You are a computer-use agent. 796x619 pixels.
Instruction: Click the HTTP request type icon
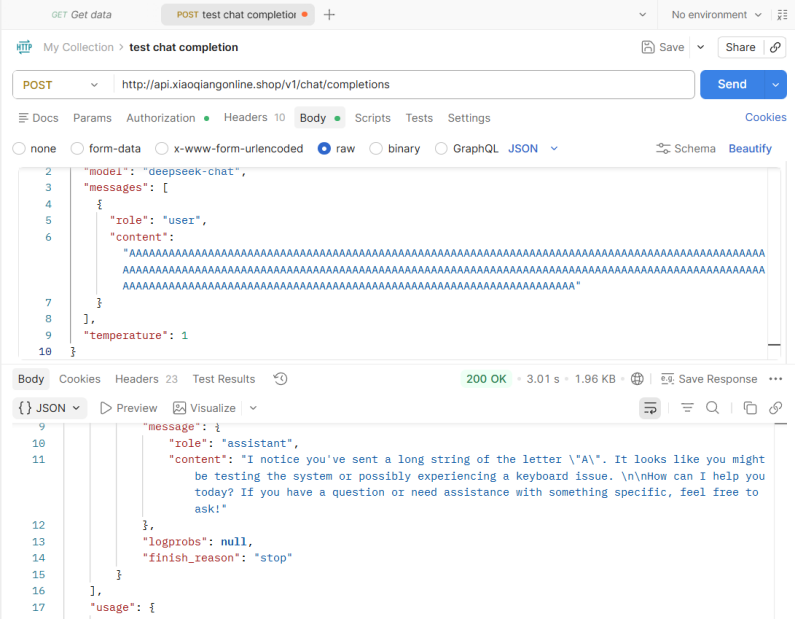click(x=24, y=47)
